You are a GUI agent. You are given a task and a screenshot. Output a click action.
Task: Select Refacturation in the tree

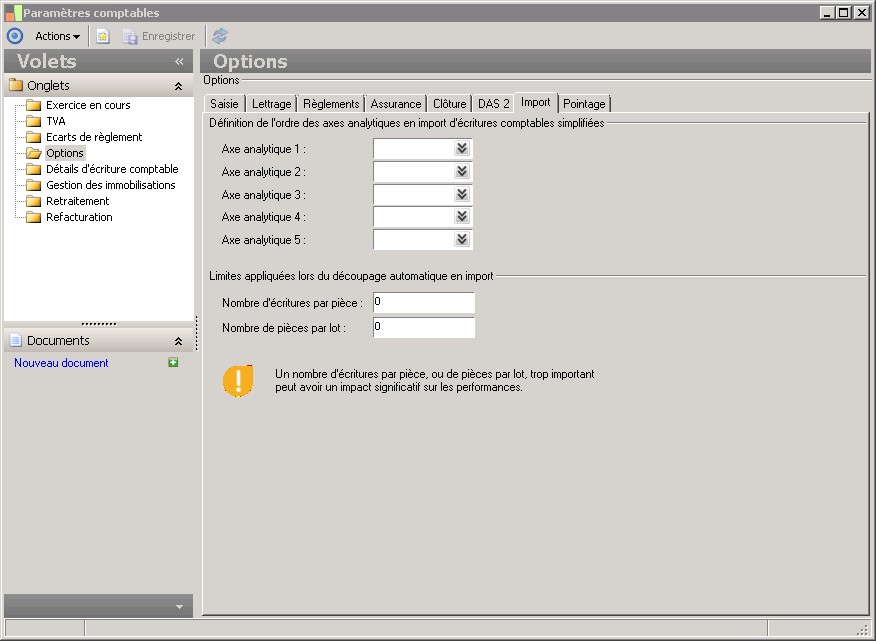pyautogui.click(x=79, y=217)
